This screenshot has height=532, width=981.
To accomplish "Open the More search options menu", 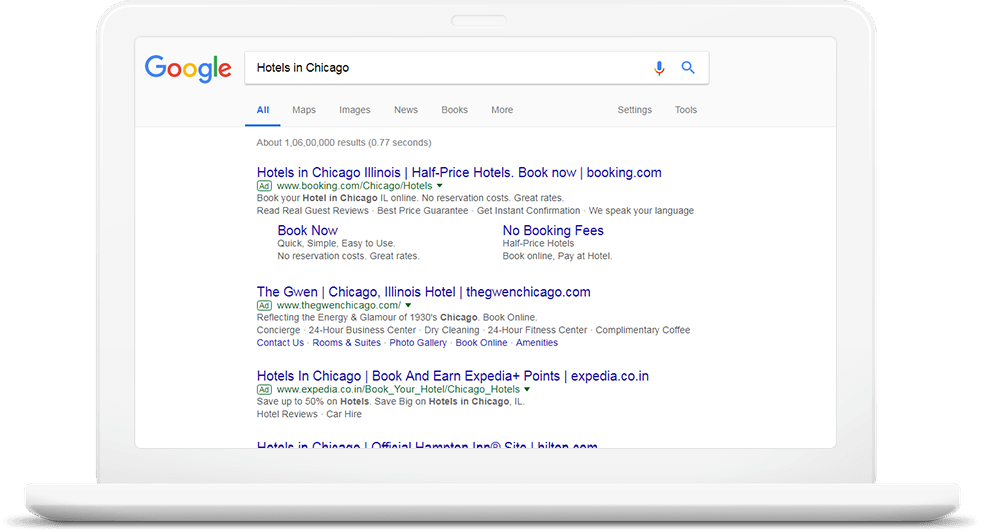I will [x=502, y=110].
